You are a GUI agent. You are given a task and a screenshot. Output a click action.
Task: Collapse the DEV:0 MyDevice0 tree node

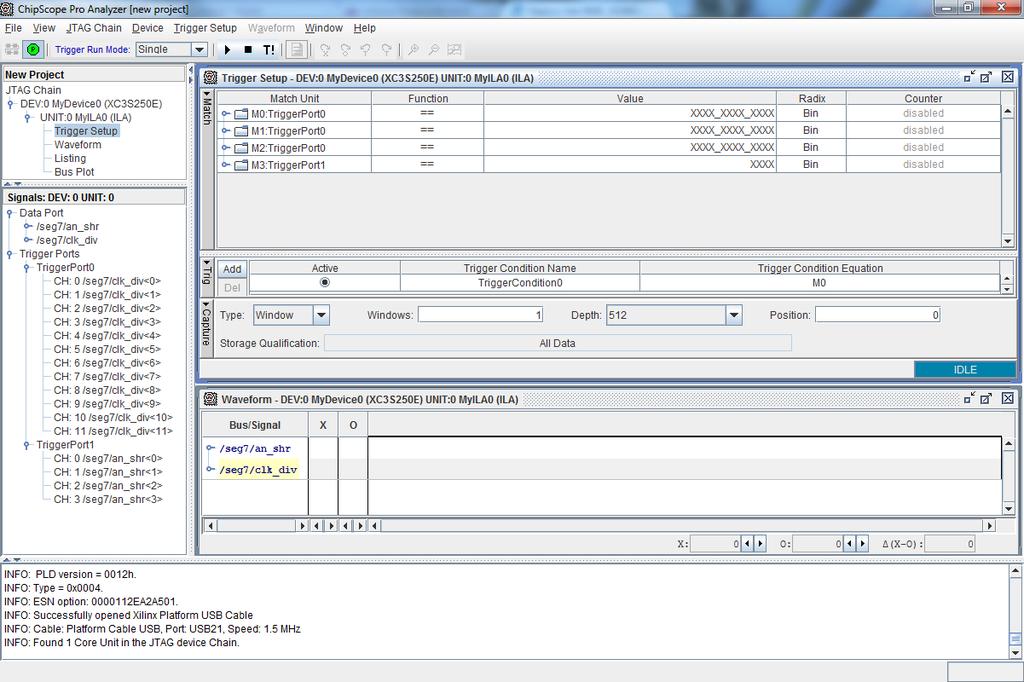click(10, 104)
